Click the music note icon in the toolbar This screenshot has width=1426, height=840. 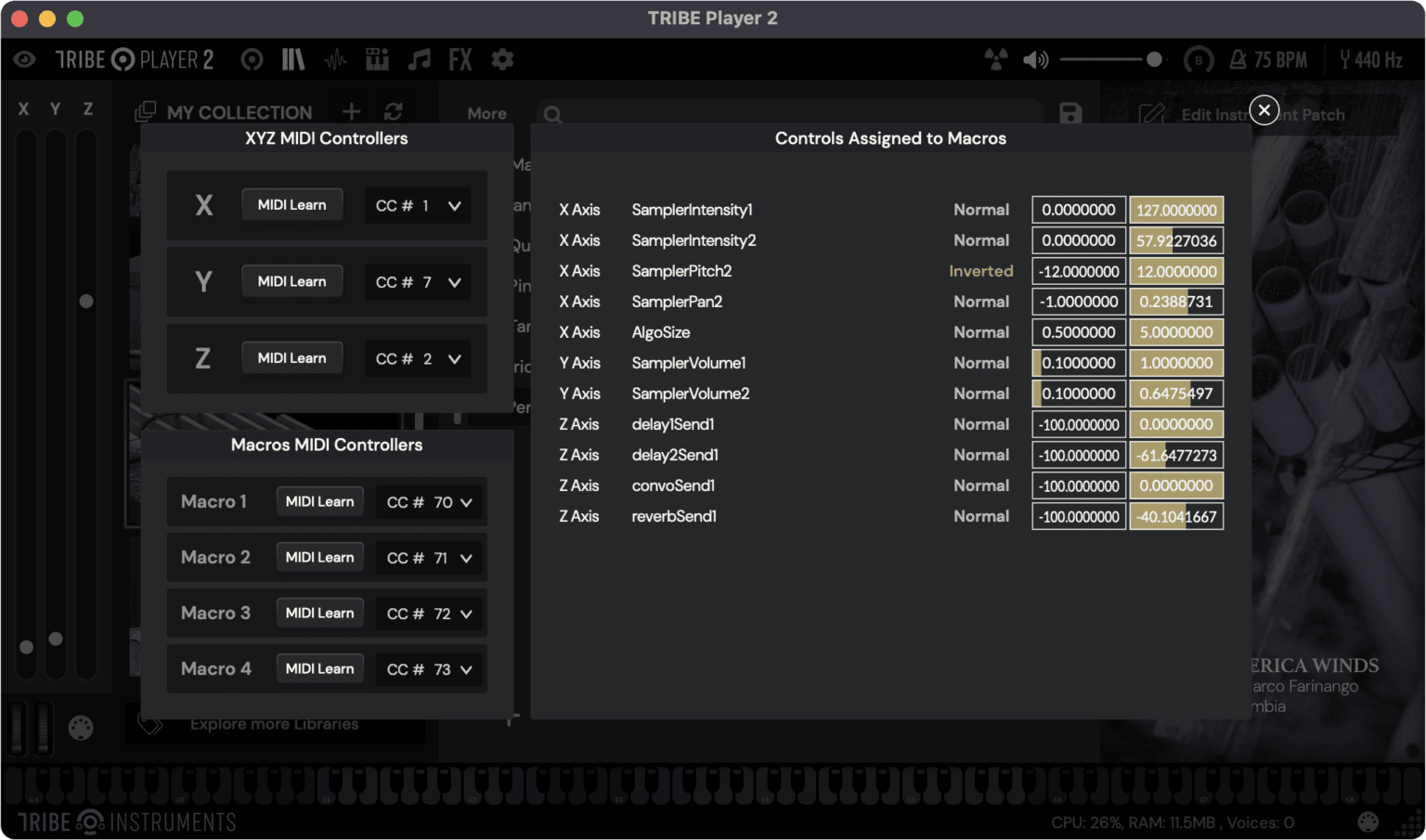click(419, 59)
